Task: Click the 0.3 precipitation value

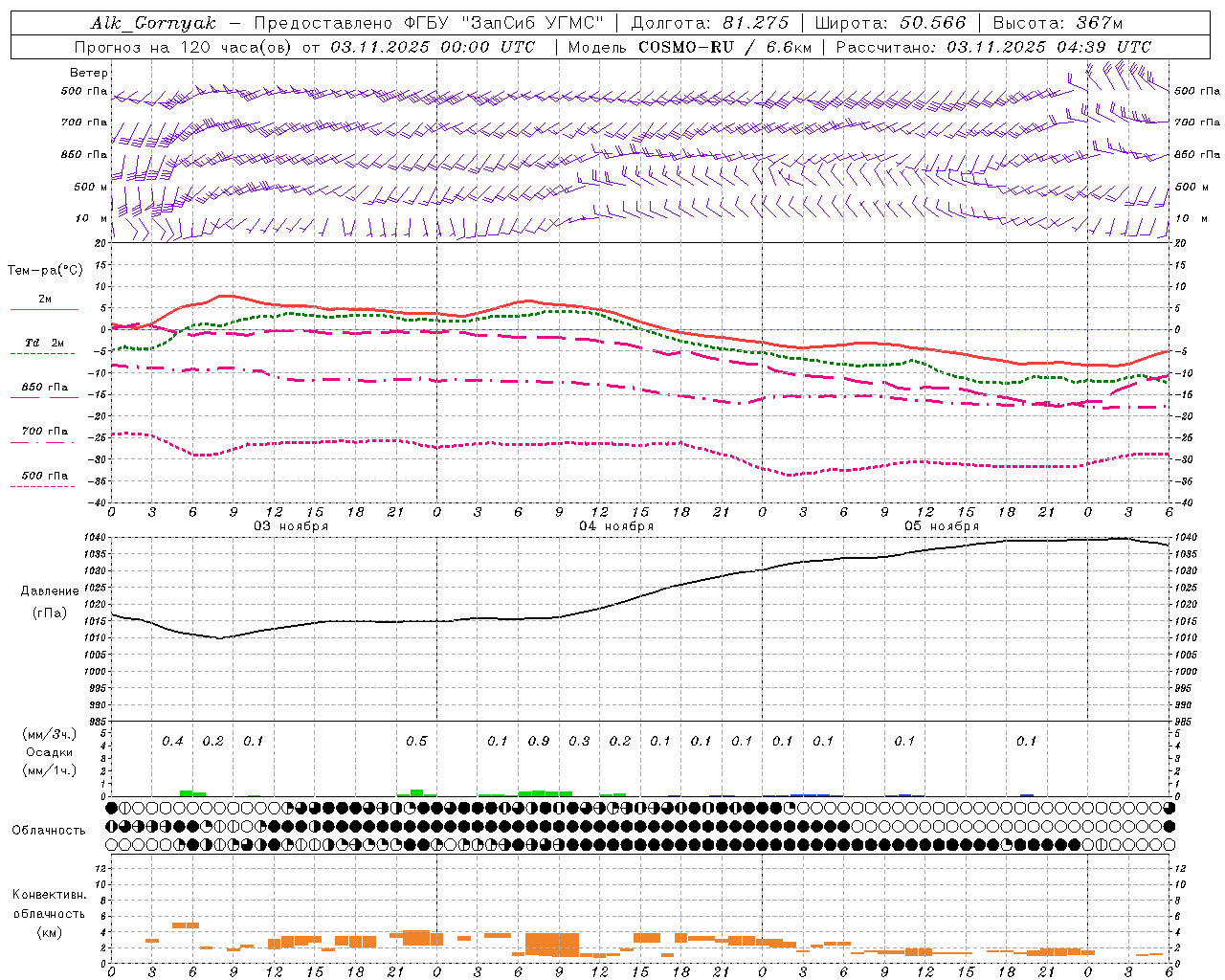Action: coord(579,741)
